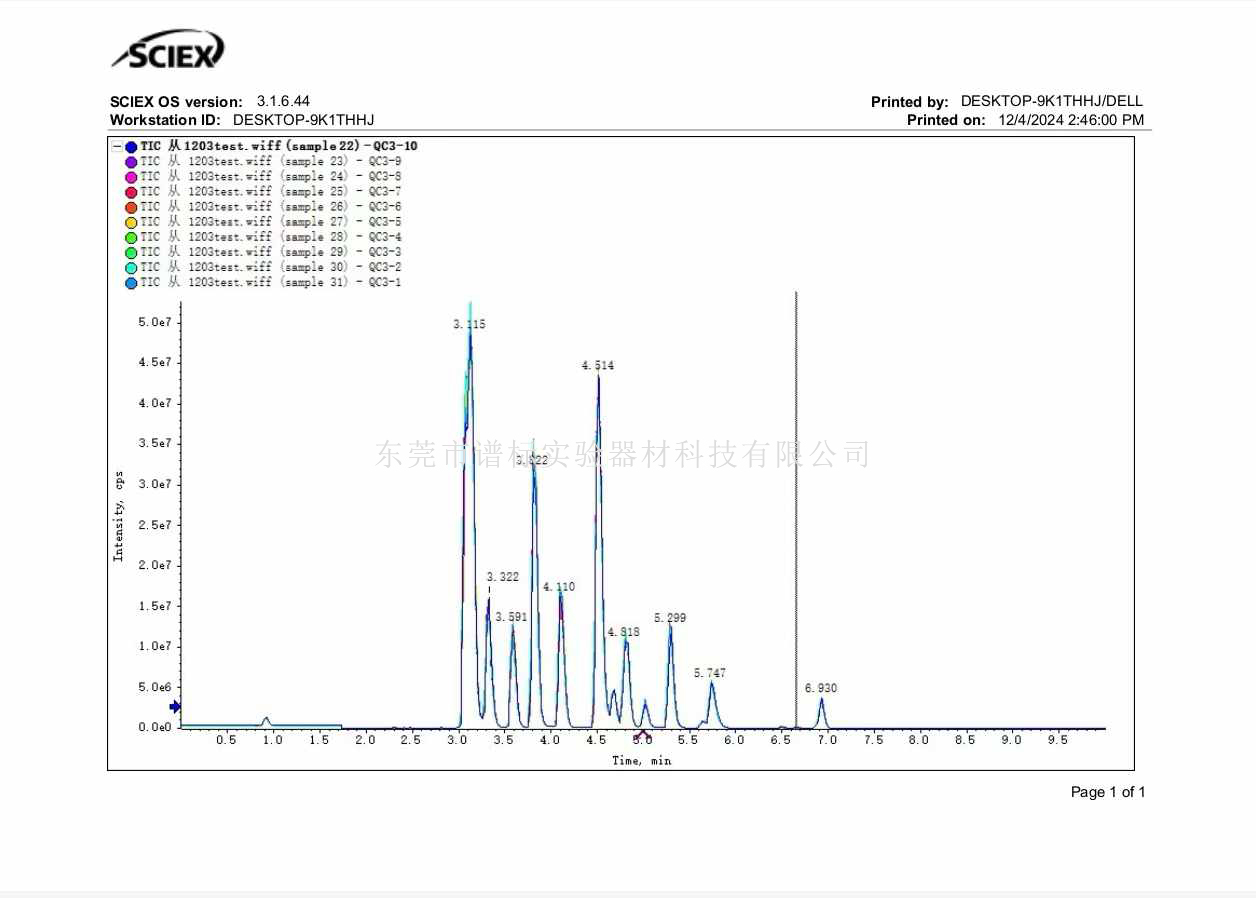Click the cyan dot for sample 30
Image resolution: width=1256 pixels, height=898 pixels.
[x=131, y=268]
